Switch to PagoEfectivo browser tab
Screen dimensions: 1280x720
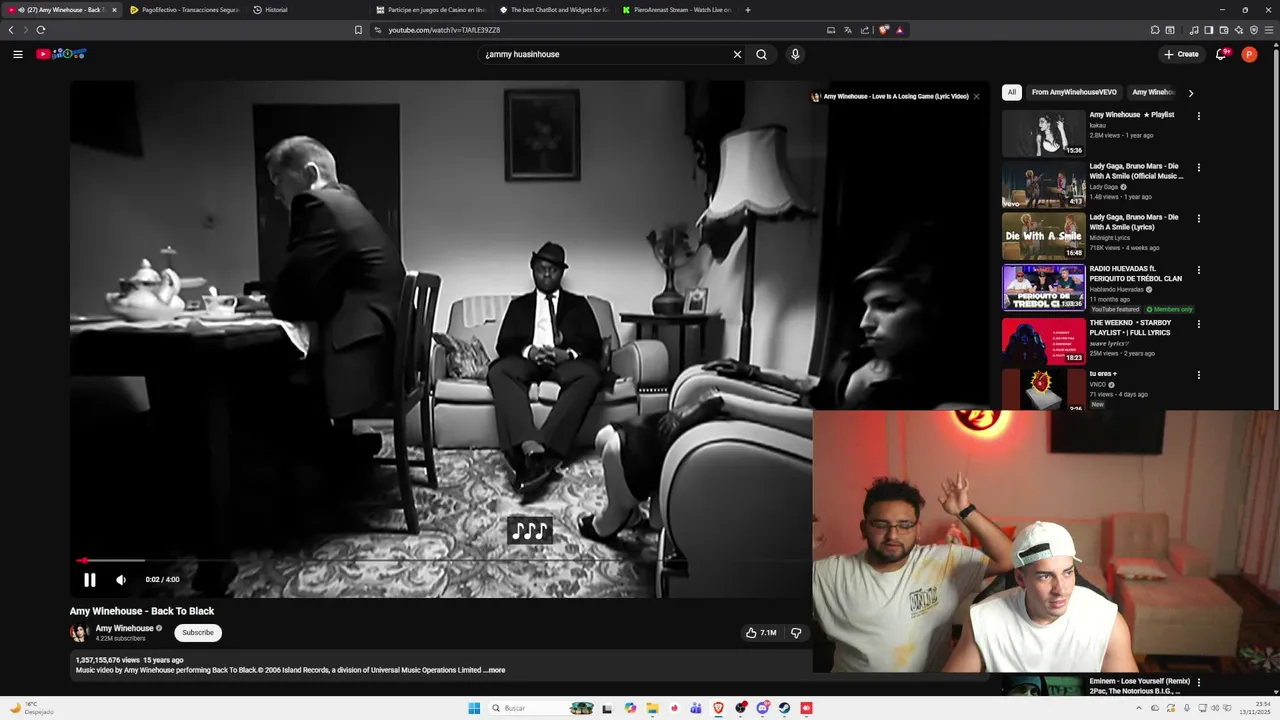[184, 10]
